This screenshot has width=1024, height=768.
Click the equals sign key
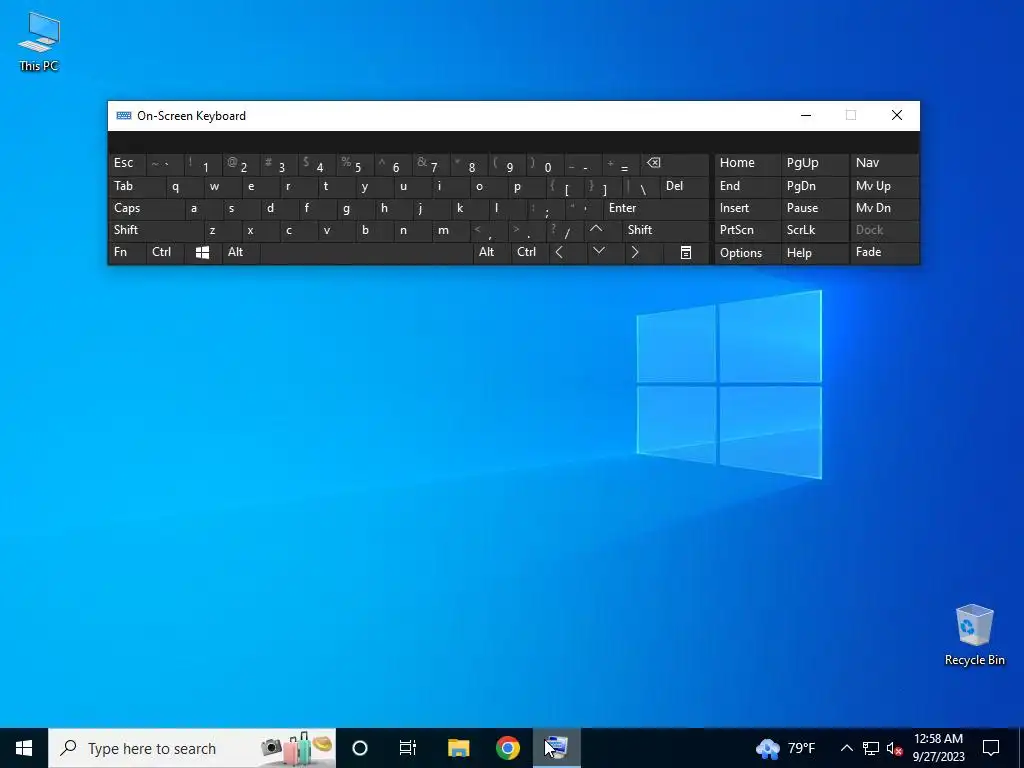point(622,163)
